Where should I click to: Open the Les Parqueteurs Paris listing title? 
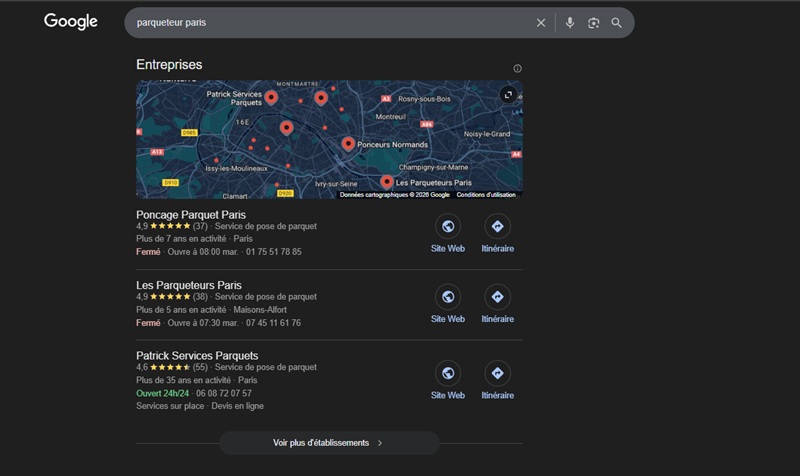tap(189, 285)
